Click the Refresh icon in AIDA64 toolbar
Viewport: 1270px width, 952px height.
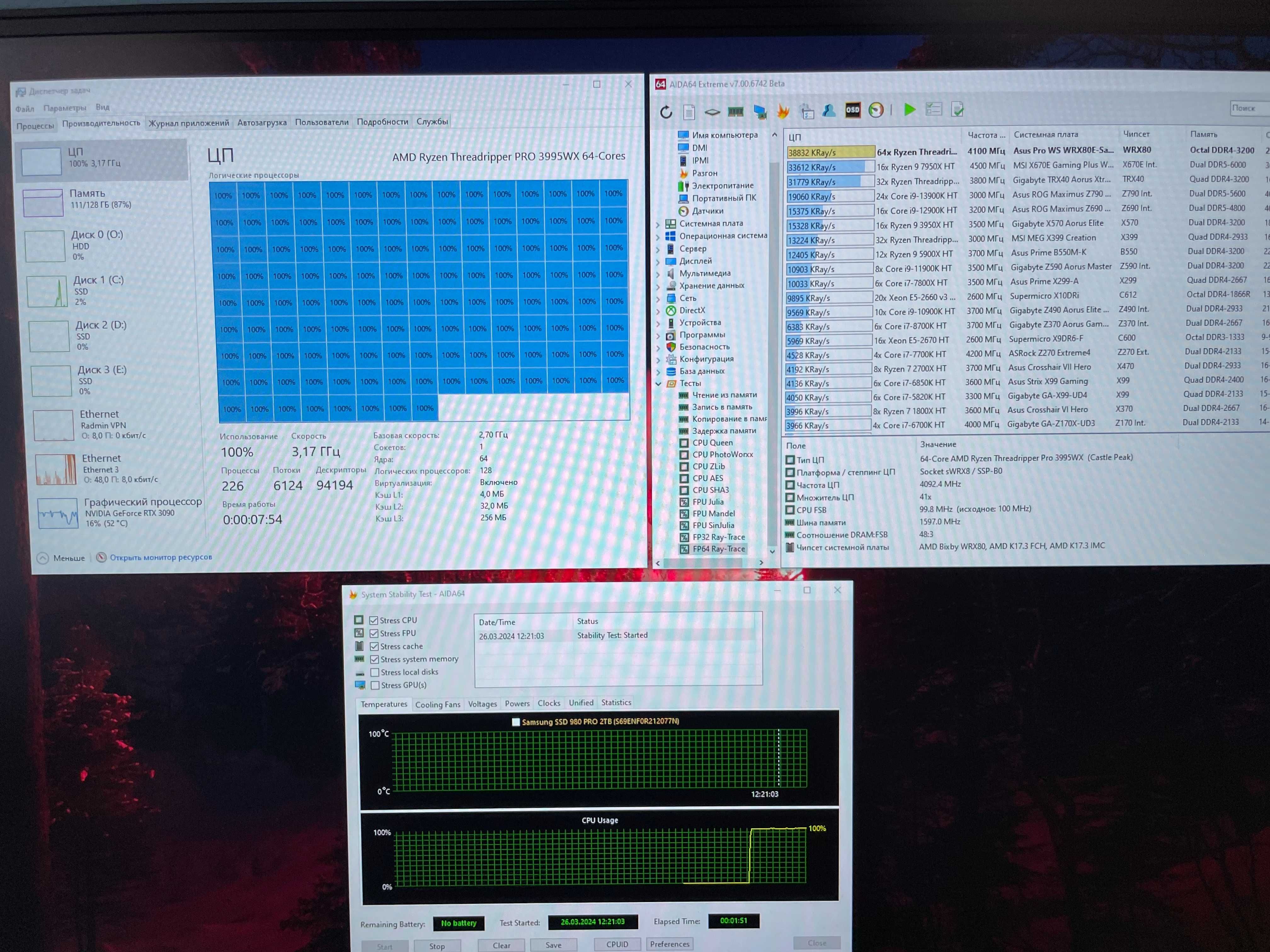pyautogui.click(x=666, y=112)
